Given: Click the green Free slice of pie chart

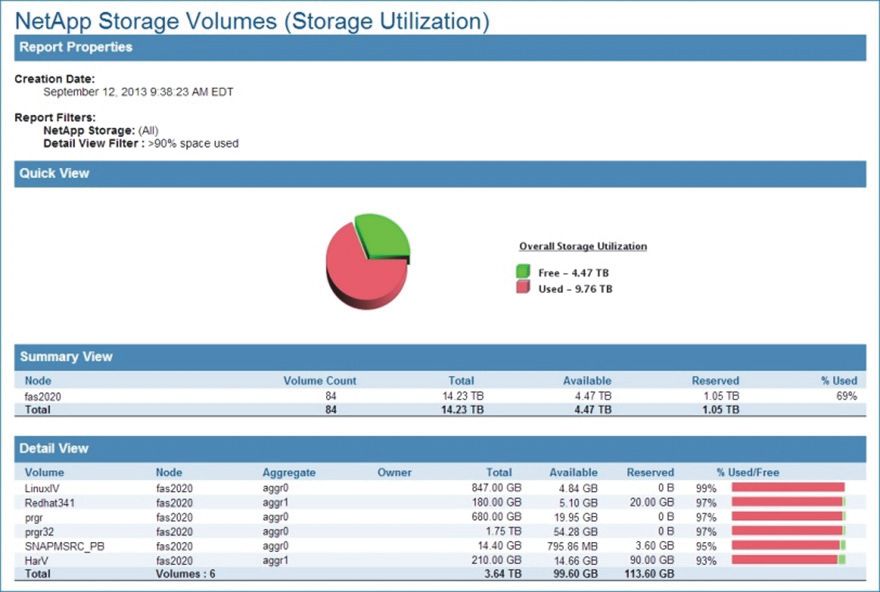Looking at the screenshot, I should [x=385, y=236].
